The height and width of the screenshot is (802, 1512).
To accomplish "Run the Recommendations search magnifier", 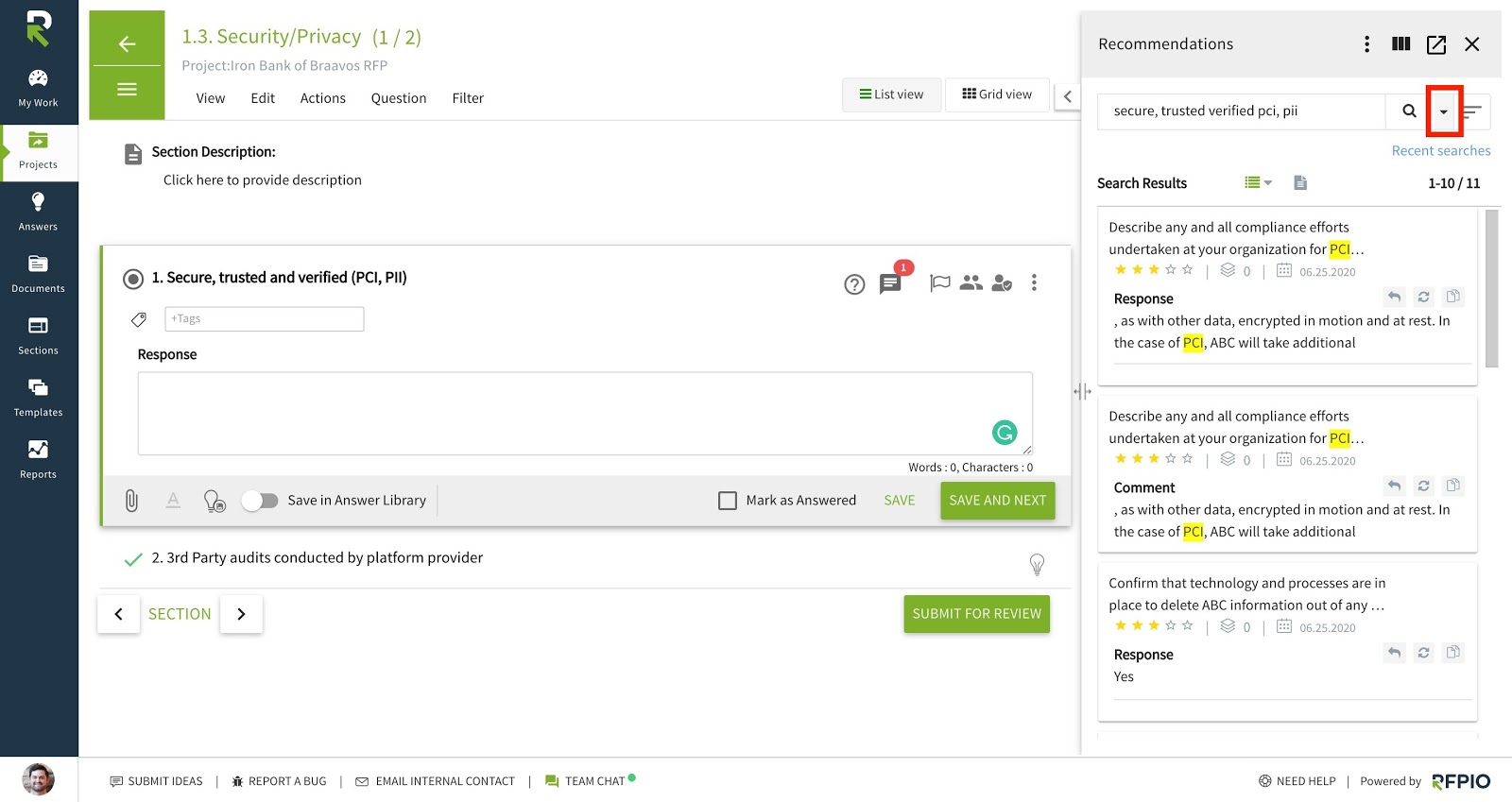I will pyautogui.click(x=1409, y=111).
